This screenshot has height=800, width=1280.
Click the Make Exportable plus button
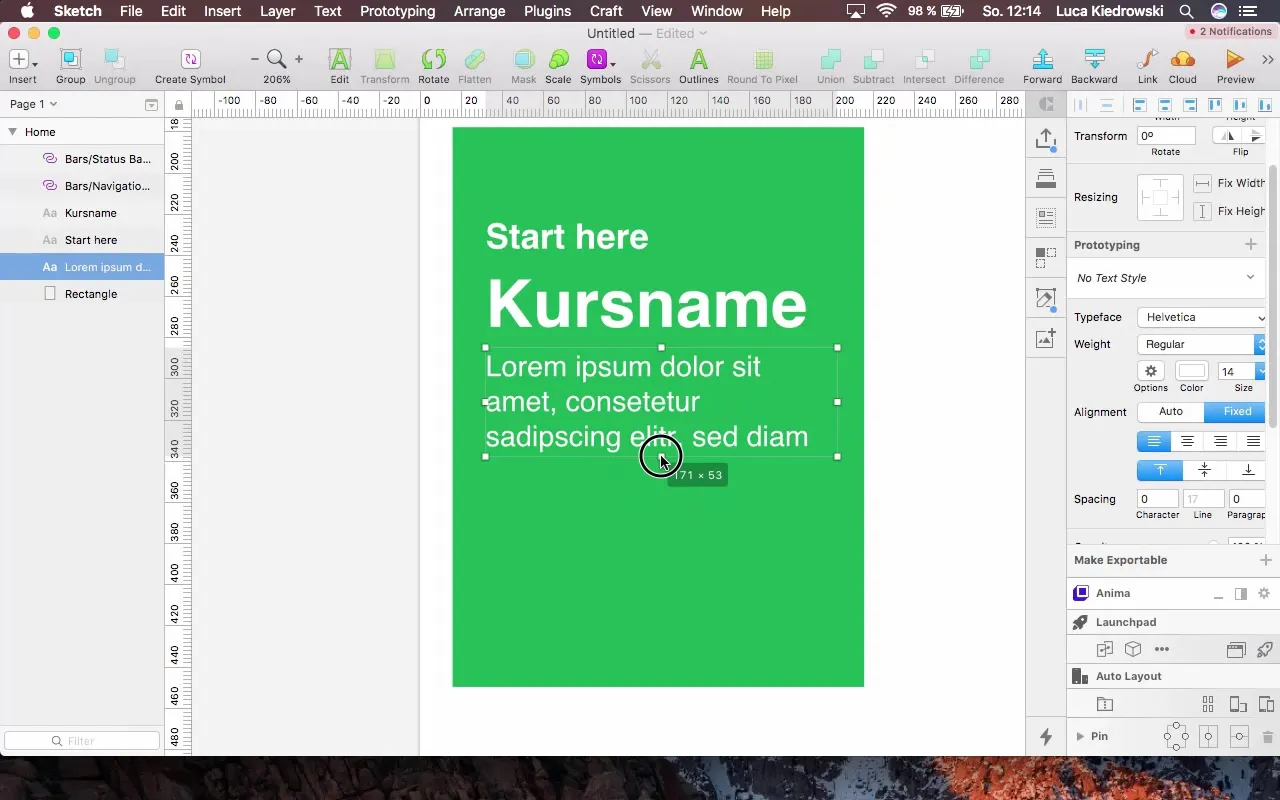[x=1266, y=560]
